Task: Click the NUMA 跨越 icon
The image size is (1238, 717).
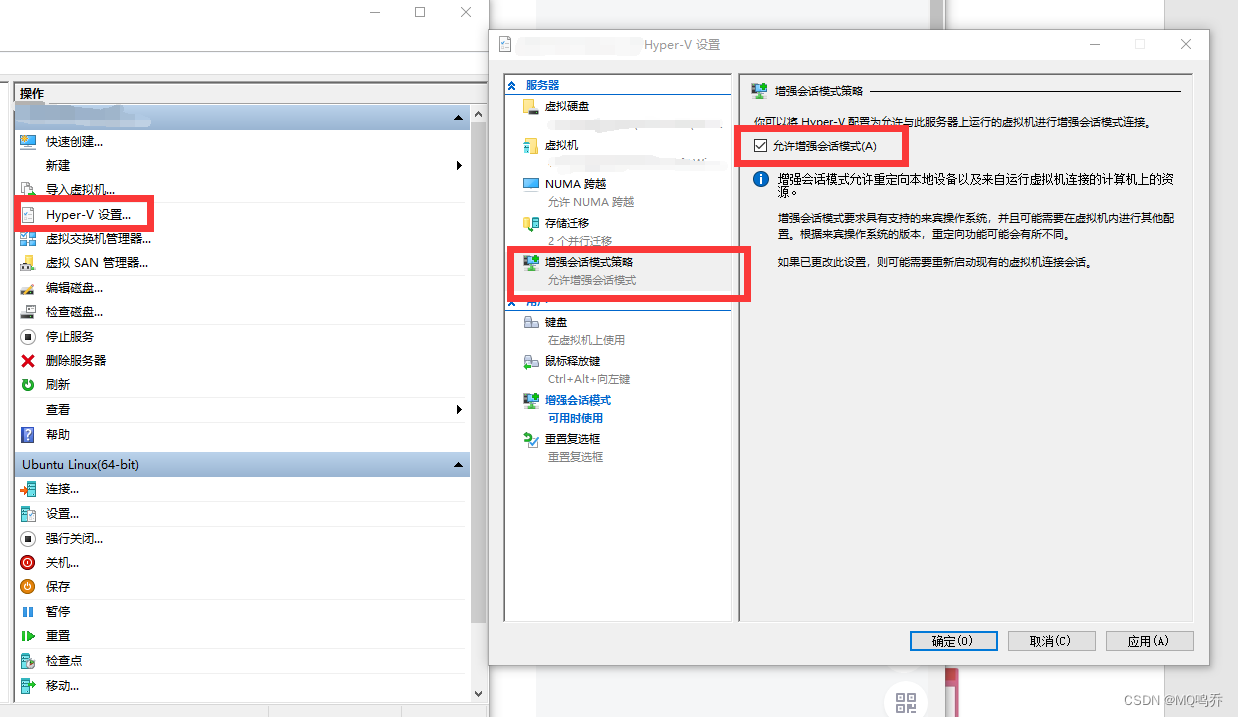Action: 530,184
